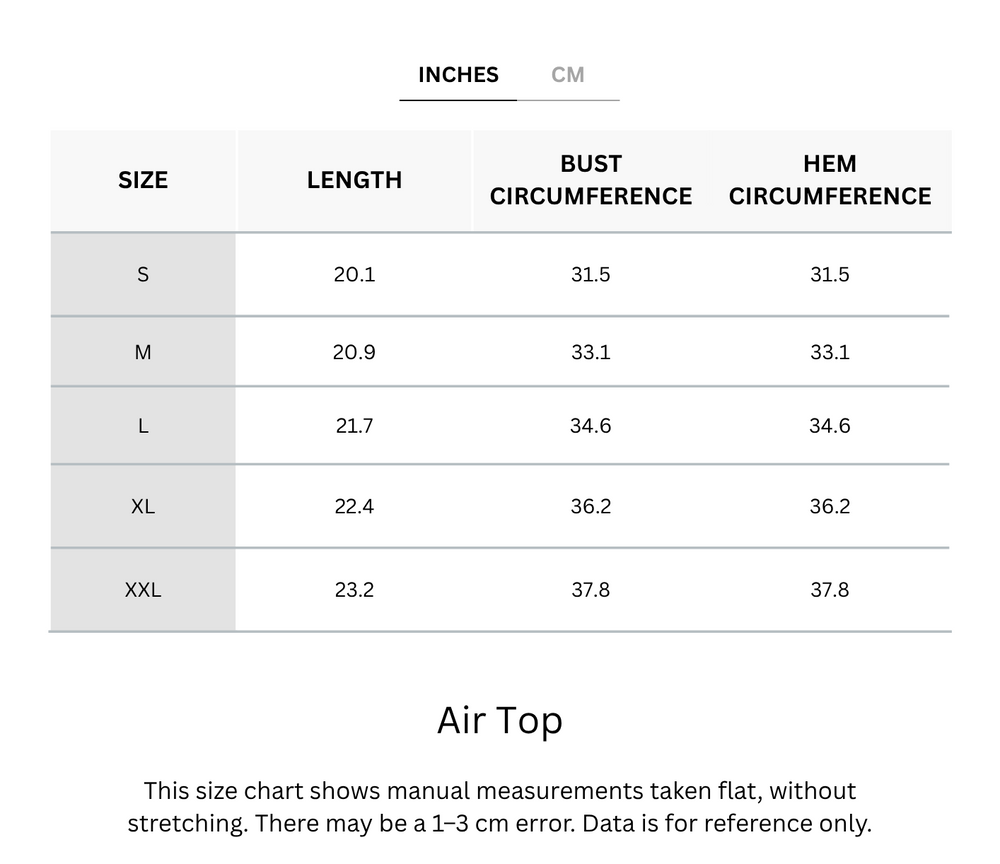Click the SIZE column header
The width and height of the screenshot is (1000, 864).
pos(143,180)
